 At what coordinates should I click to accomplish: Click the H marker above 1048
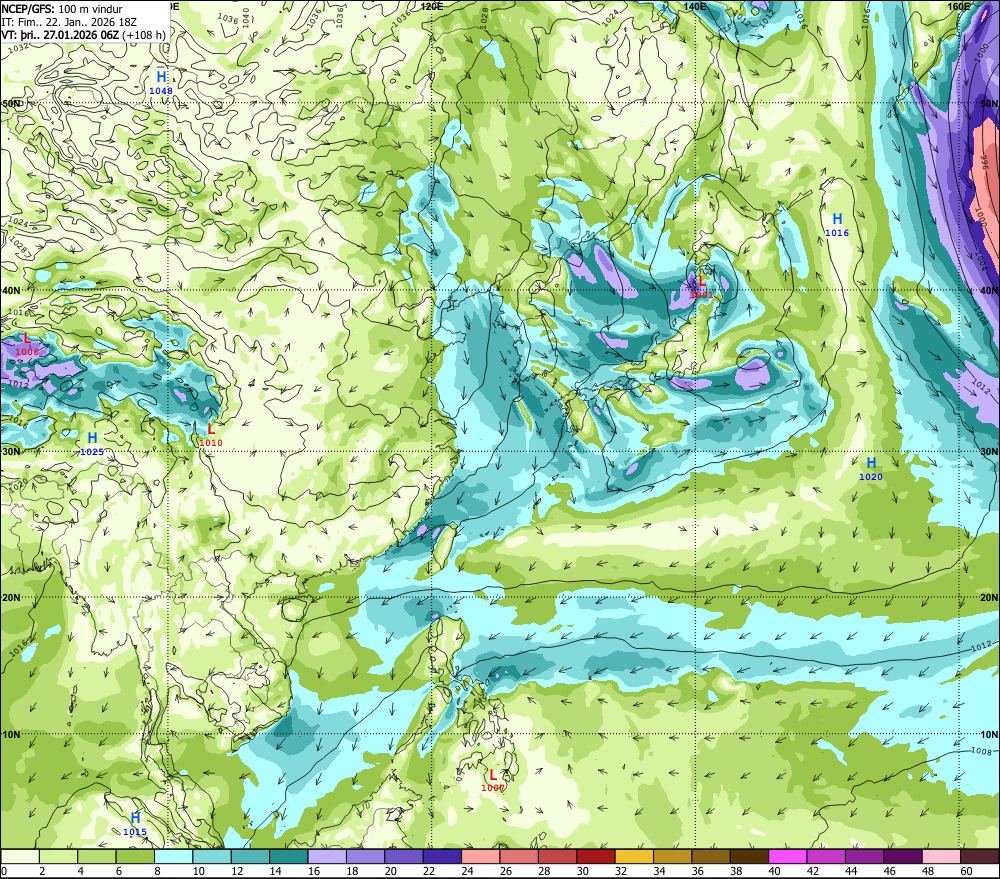(161, 77)
